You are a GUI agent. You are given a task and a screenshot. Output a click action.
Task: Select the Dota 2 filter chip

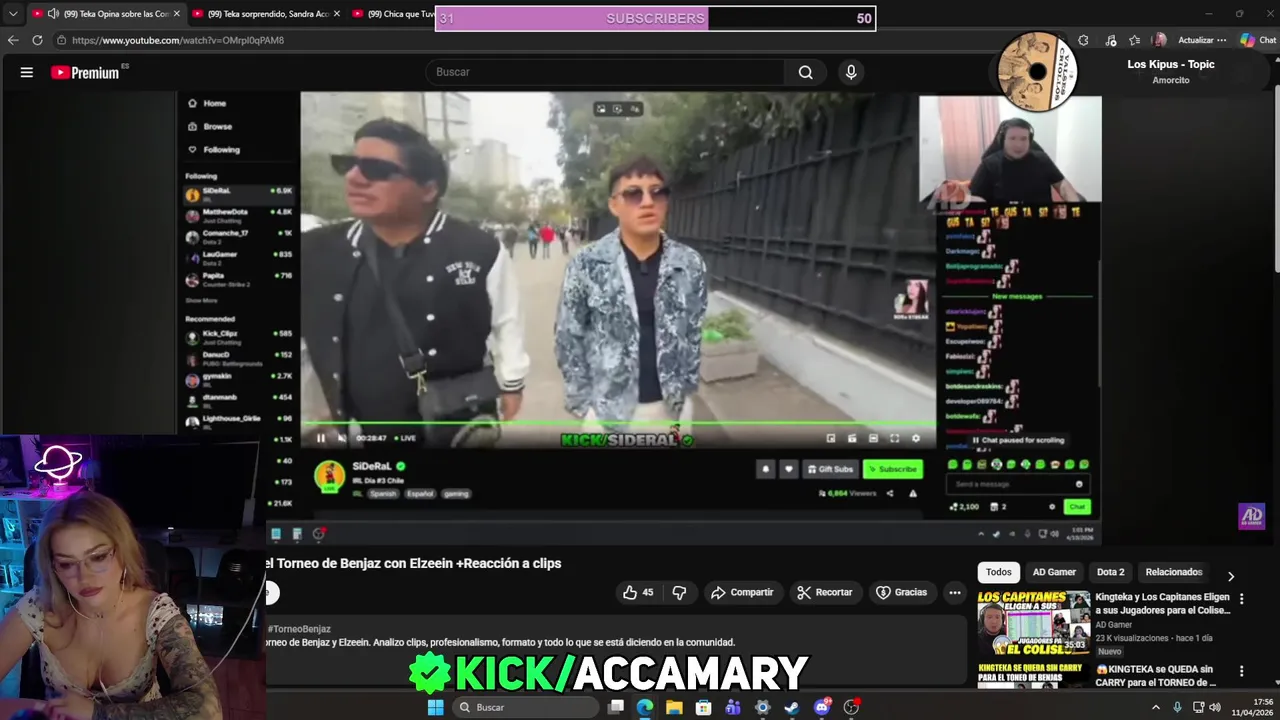1111,572
